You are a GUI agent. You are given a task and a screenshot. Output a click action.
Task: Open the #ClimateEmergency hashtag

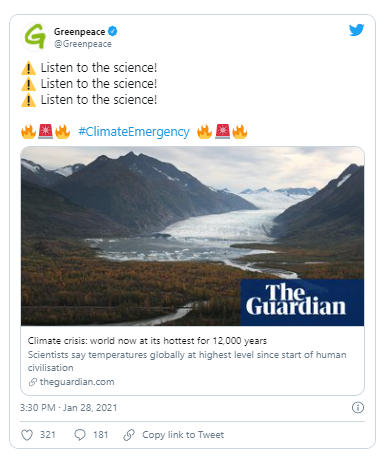click(x=134, y=132)
